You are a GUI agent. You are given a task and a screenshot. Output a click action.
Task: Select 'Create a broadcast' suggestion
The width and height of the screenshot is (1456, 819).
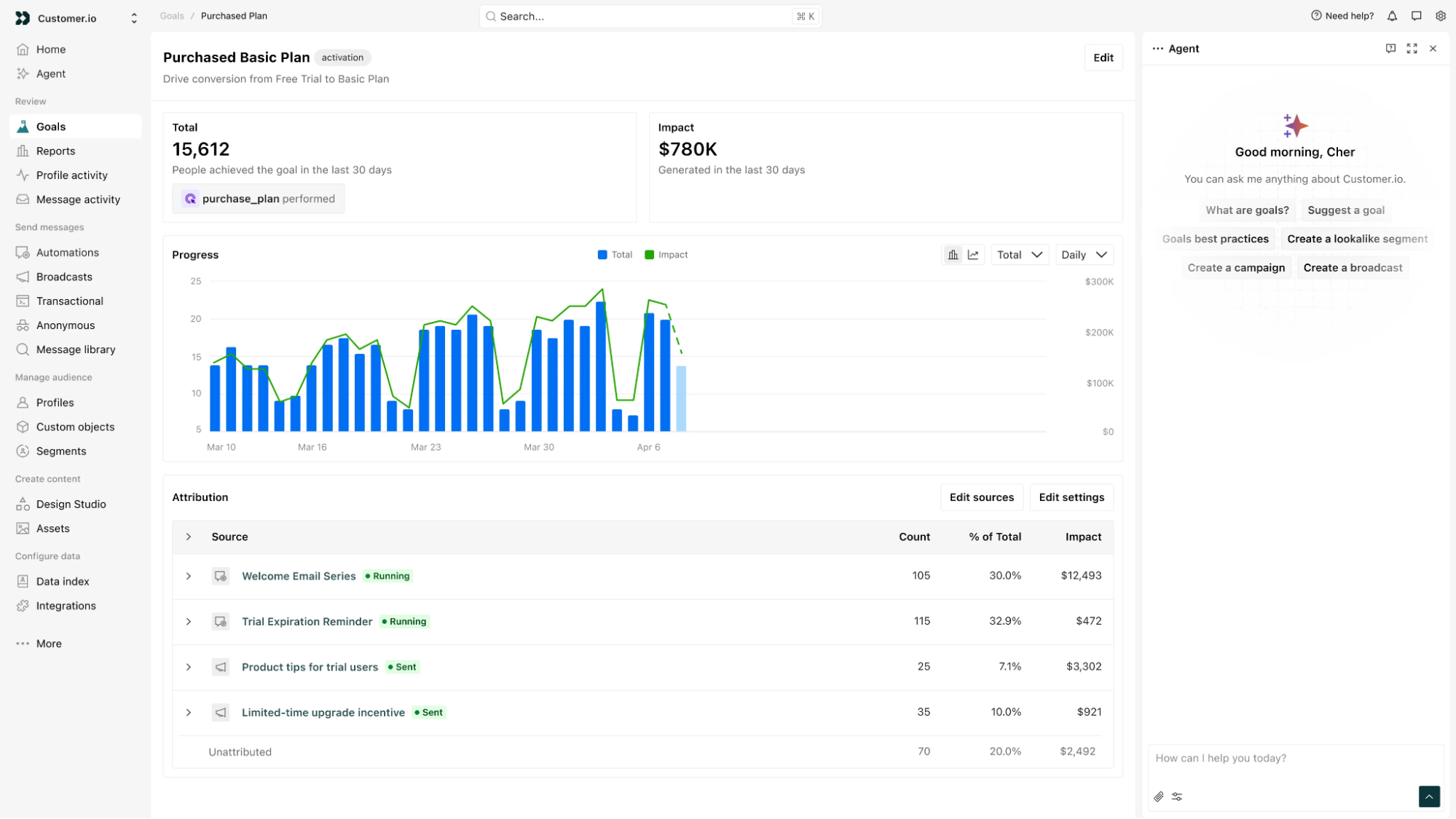(1353, 268)
